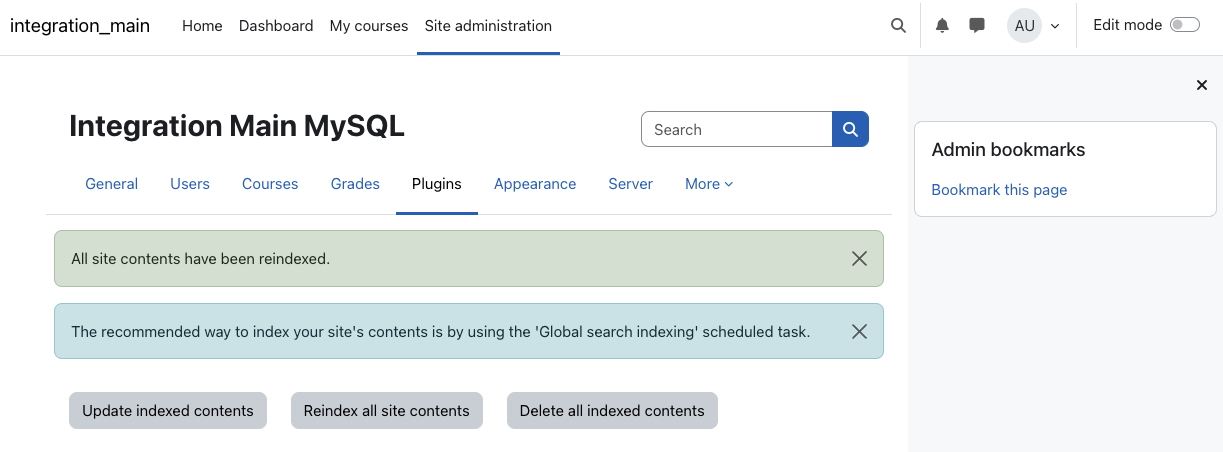Dismiss the 'All site contents have been reindexed' alert
Image resolution: width=1223 pixels, height=452 pixels.
[x=859, y=258]
